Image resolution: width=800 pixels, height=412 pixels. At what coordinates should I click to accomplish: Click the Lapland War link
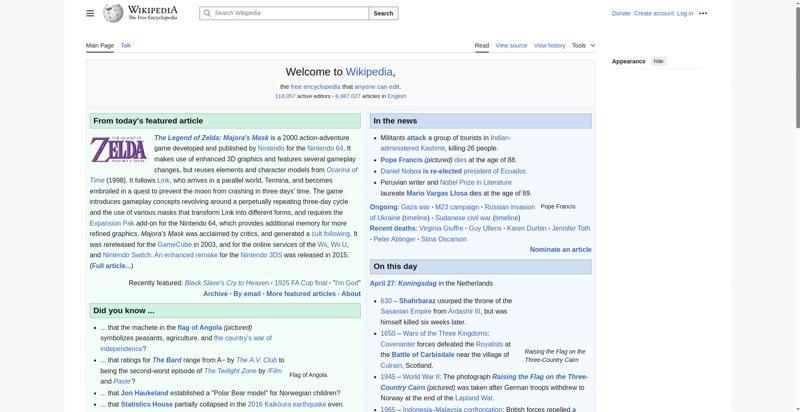tap(473, 398)
